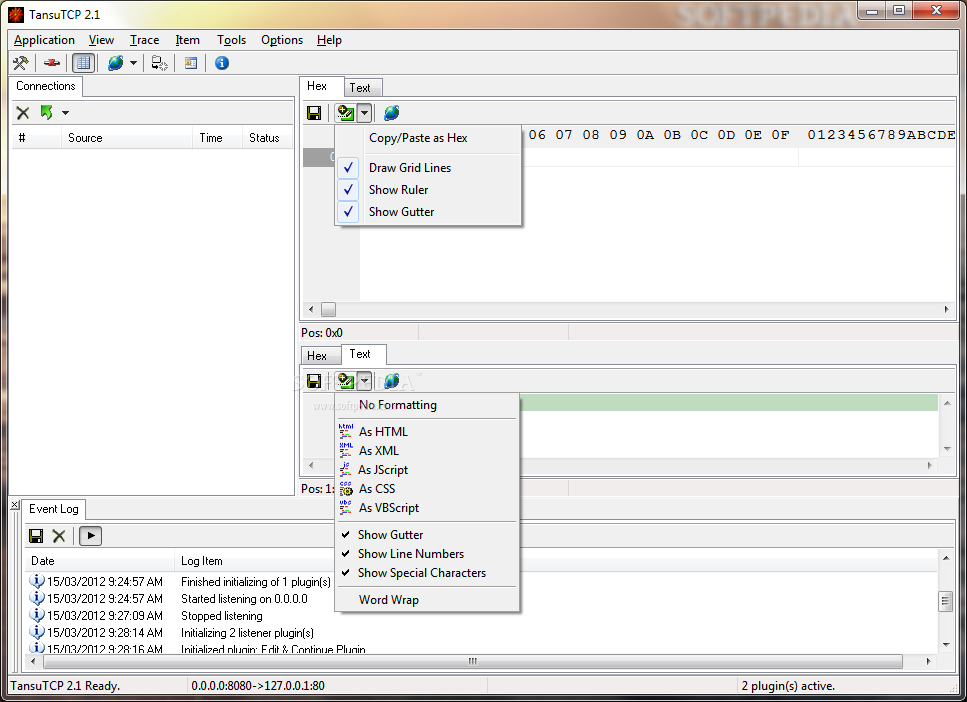Click hex view horizontal scrollbar thumb
This screenshot has height=702, width=967.
[x=329, y=309]
